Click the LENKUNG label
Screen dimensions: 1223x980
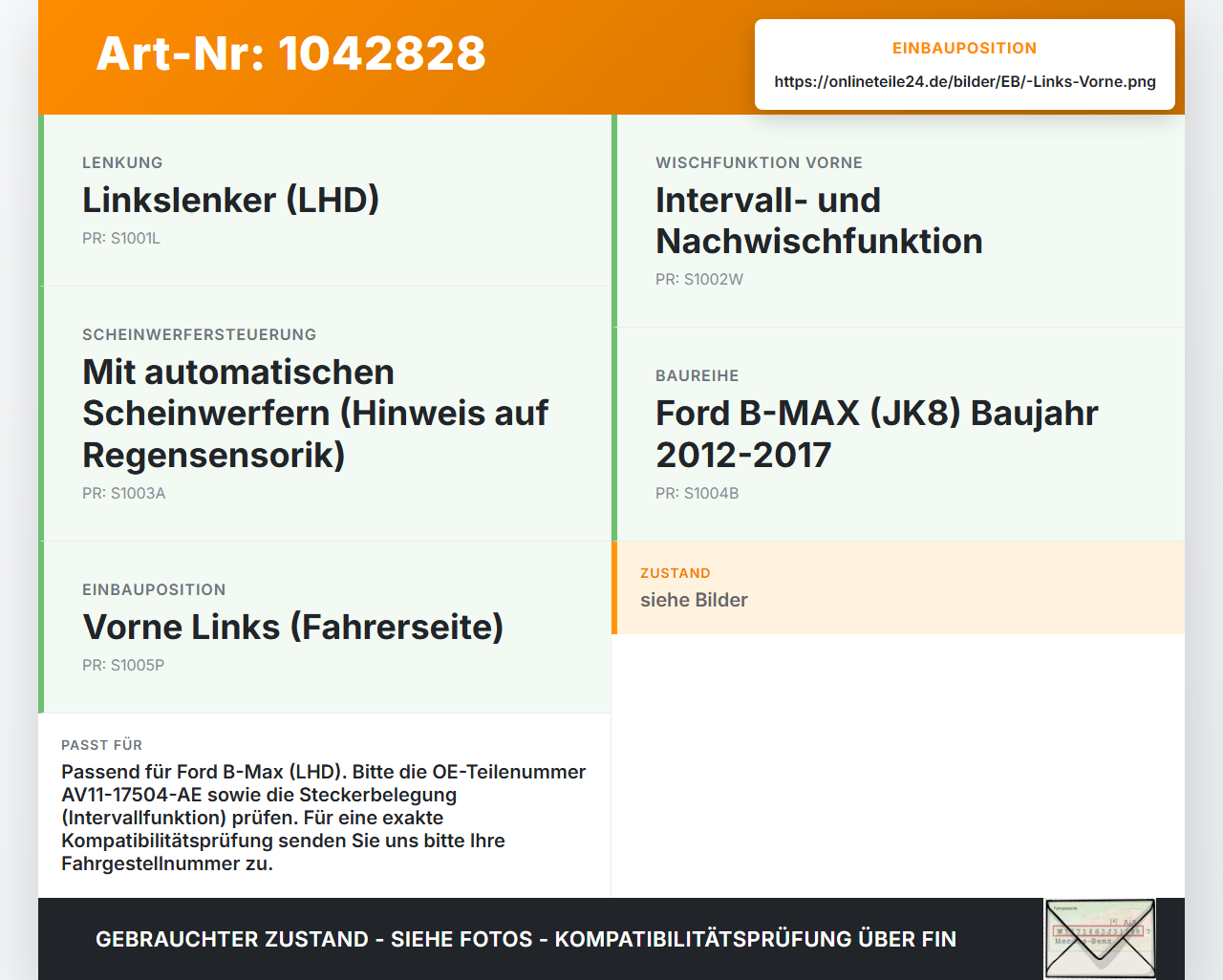click(x=122, y=162)
